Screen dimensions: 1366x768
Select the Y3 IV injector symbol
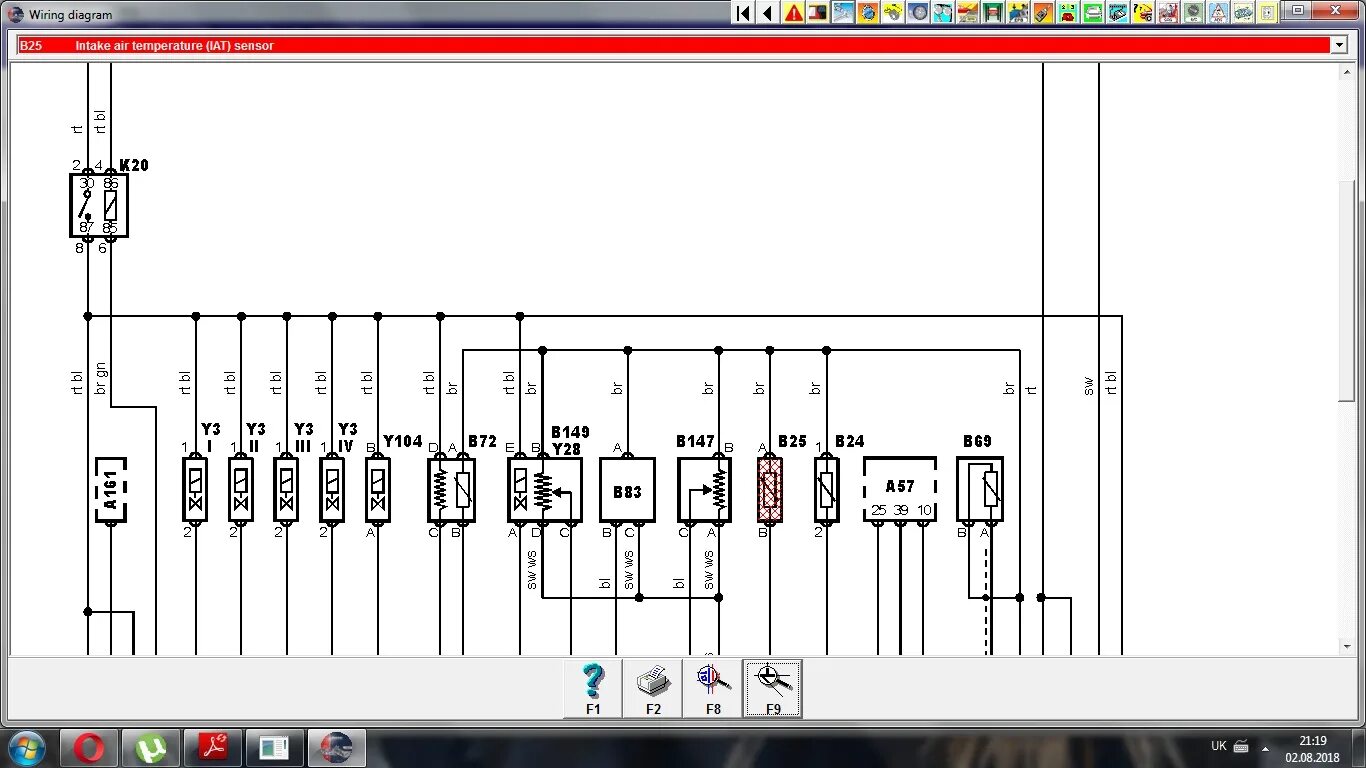[x=332, y=489]
